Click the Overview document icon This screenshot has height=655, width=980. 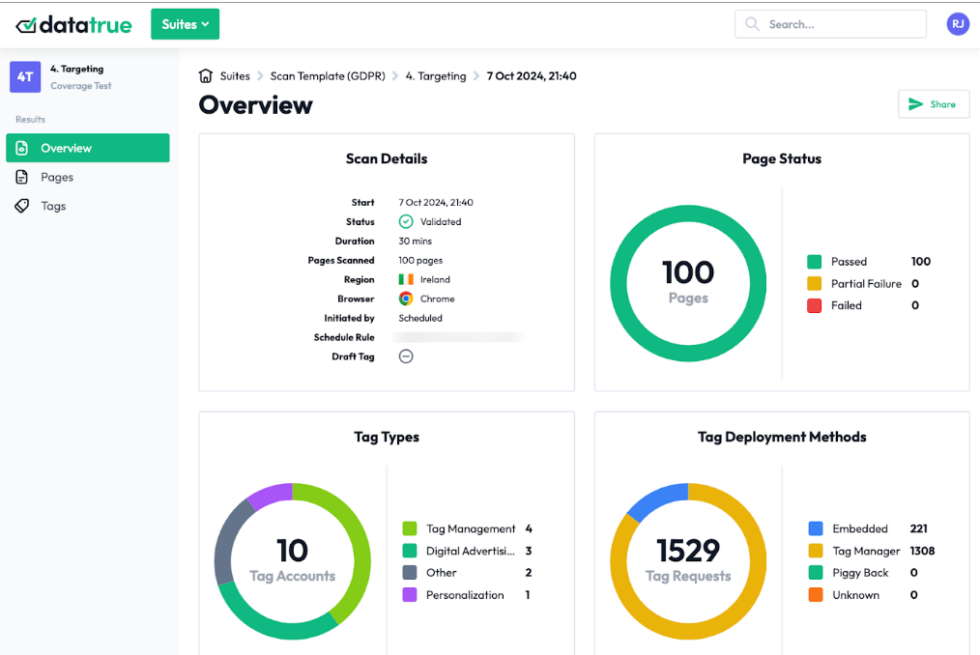click(22, 148)
